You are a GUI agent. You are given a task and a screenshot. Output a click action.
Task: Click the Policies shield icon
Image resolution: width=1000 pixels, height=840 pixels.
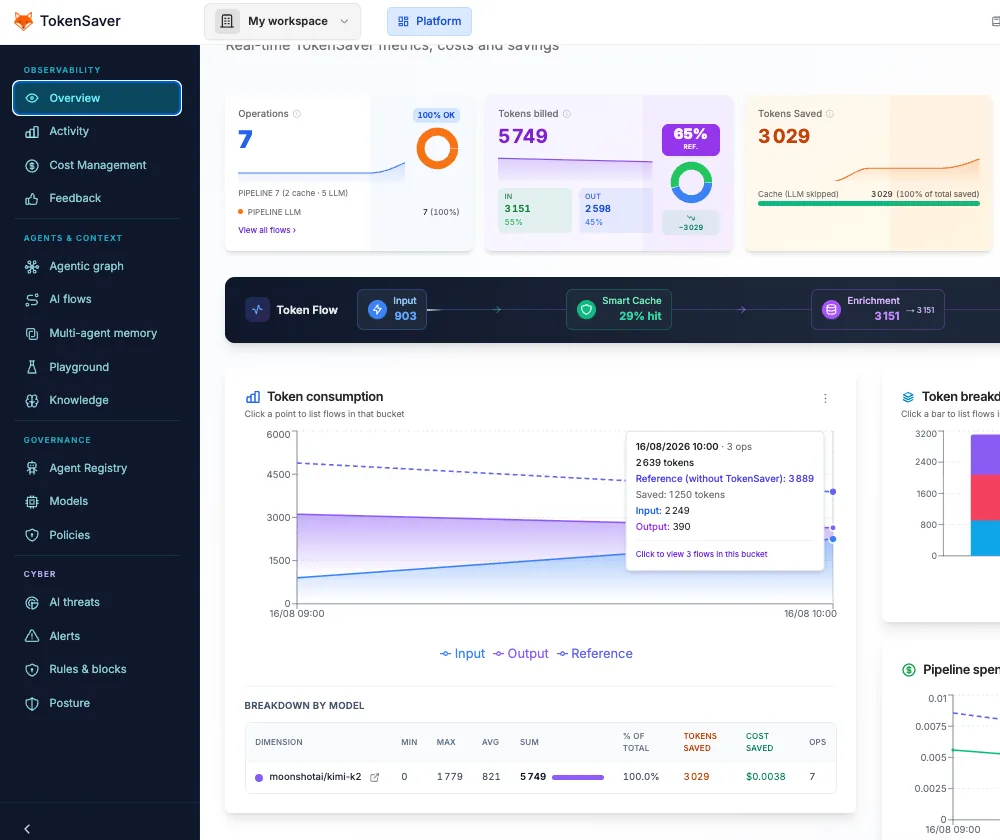pos(32,535)
